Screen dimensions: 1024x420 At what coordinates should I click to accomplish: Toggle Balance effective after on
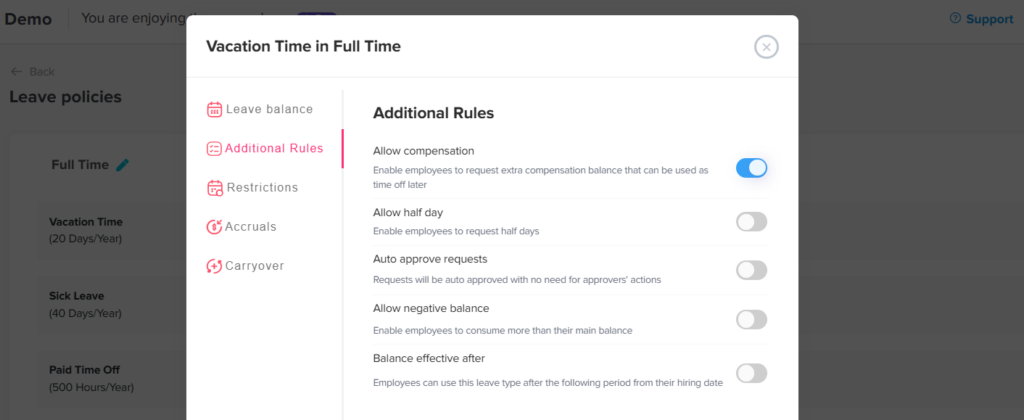tap(751, 373)
